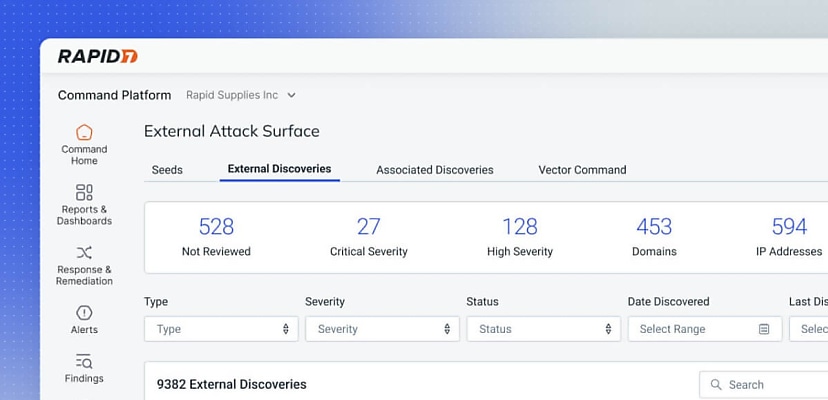The height and width of the screenshot is (400, 828).
Task: Open the Type filter dropdown
Action: click(221, 329)
